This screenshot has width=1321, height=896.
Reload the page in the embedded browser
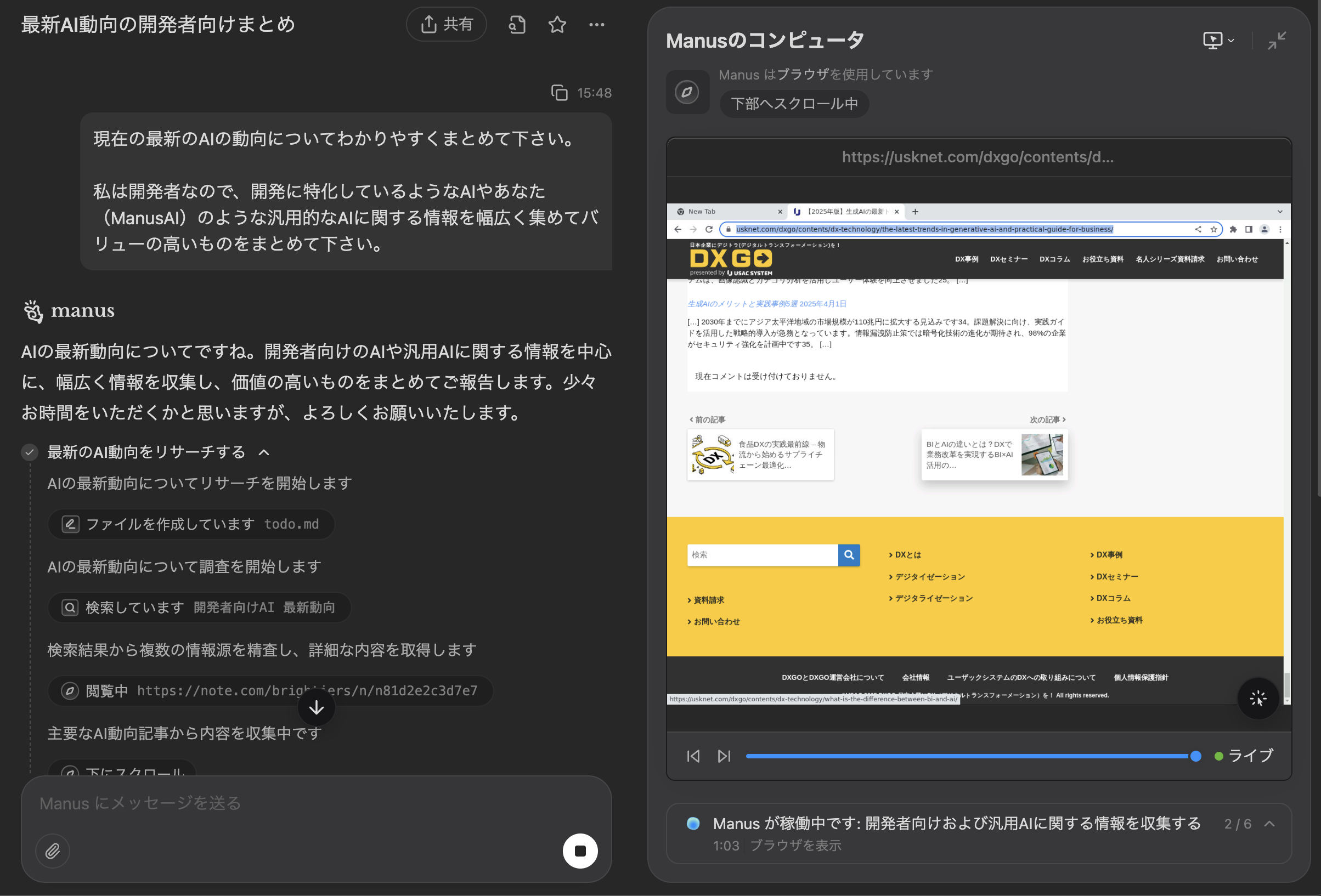tap(709, 230)
